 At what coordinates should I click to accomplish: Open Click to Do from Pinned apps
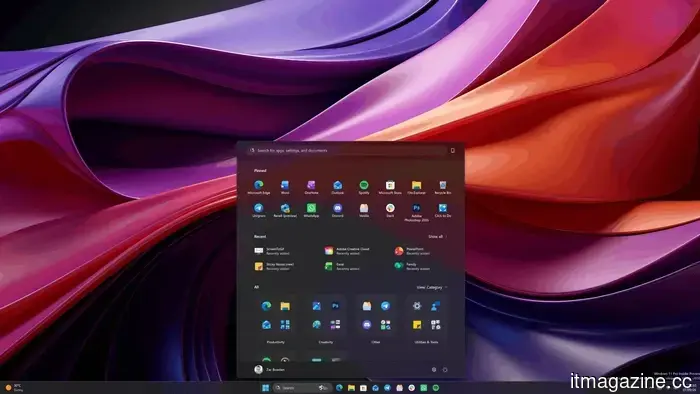[x=442, y=210]
